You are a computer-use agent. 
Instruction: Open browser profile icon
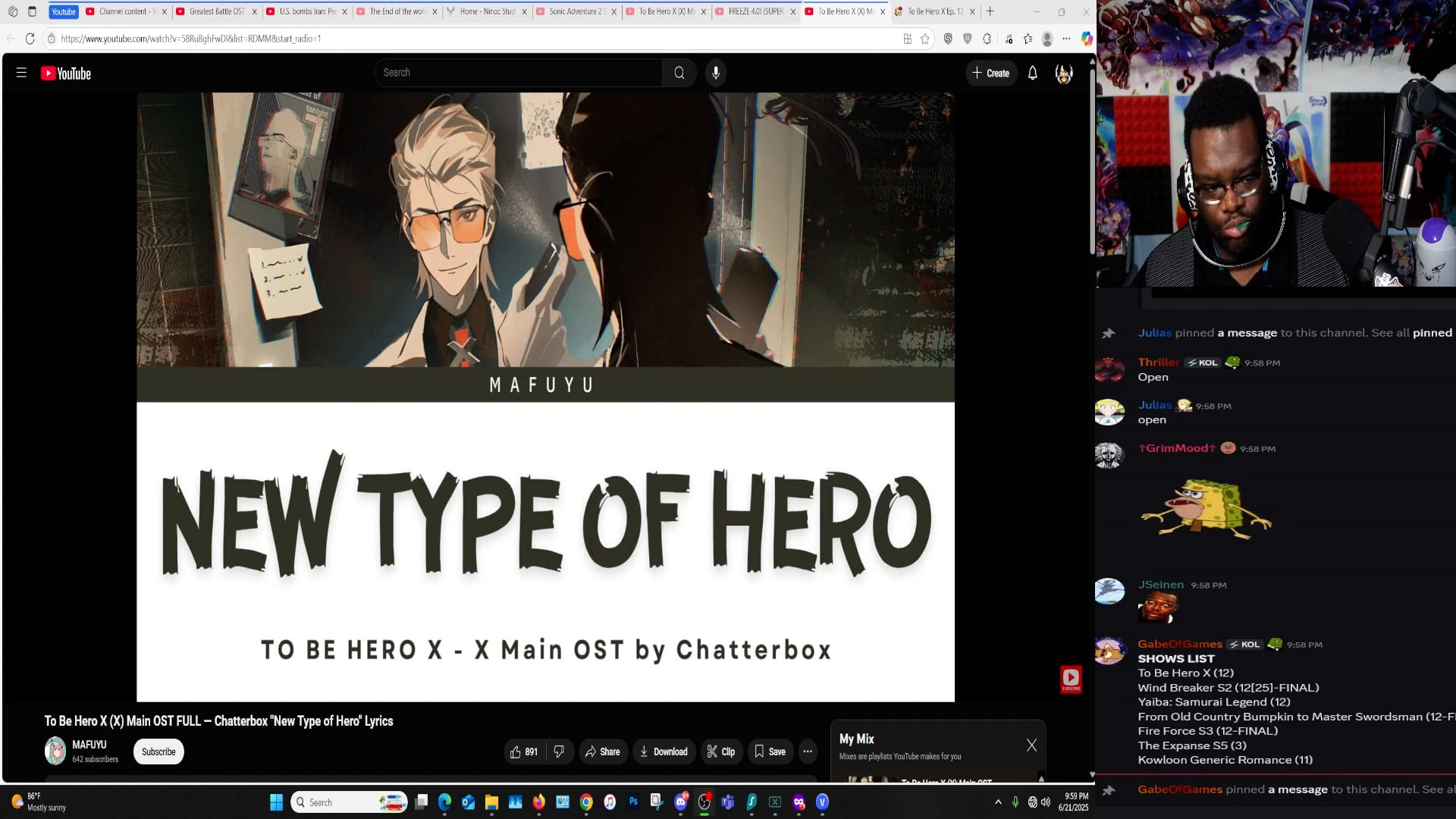point(1047,39)
